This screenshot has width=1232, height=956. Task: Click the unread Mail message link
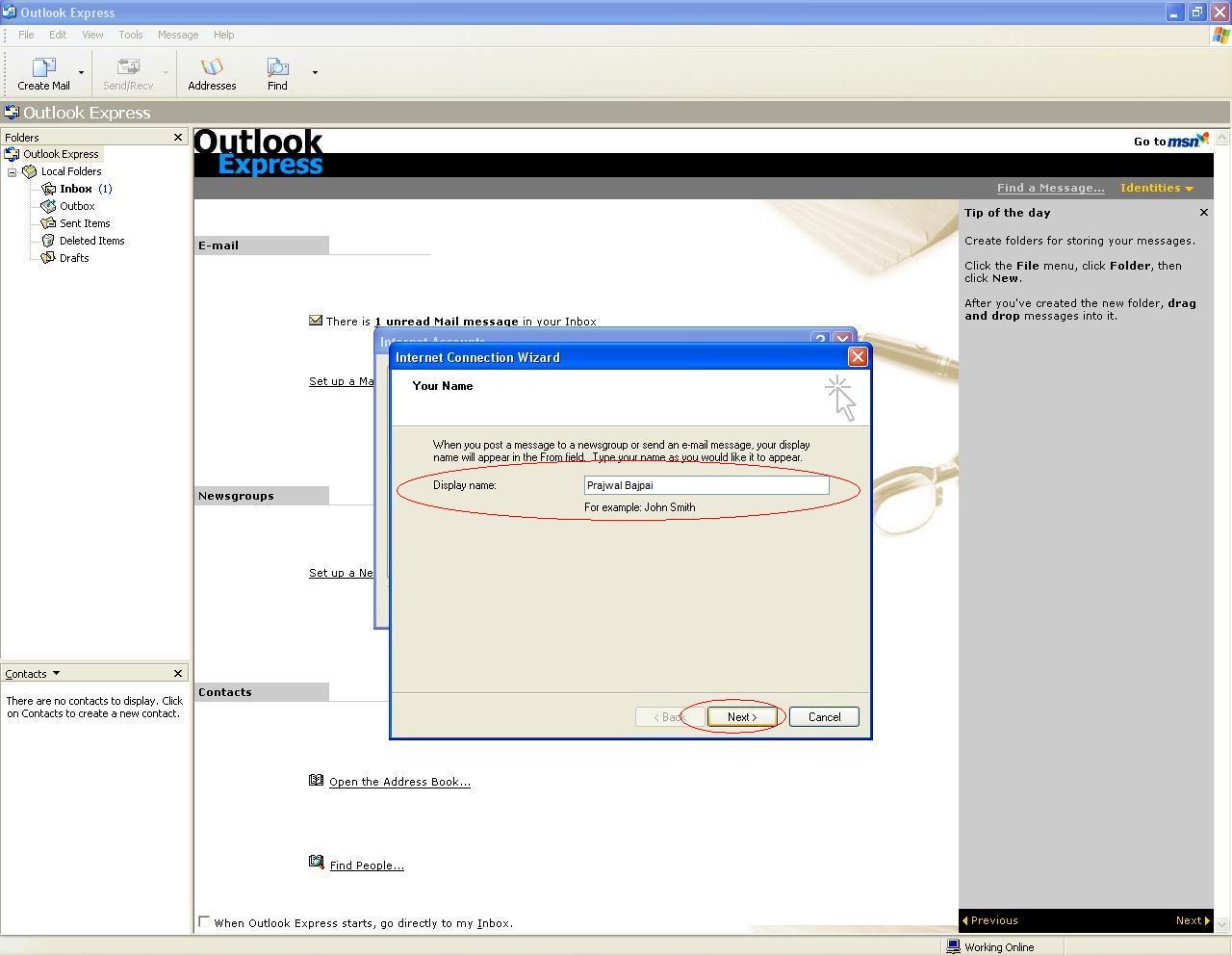(x=448, y=322)
